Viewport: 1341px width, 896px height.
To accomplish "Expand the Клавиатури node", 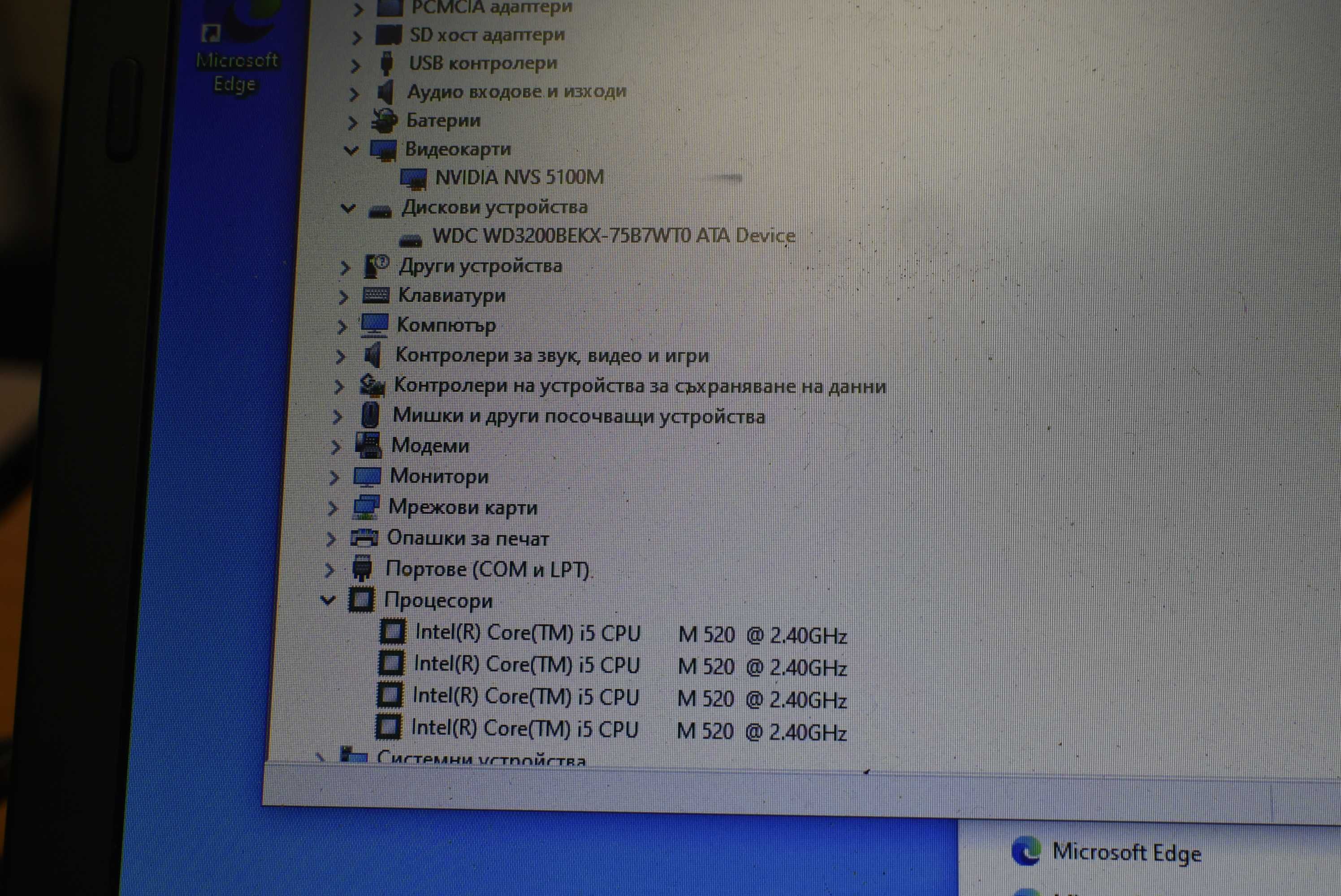I will tap(343, 297).
